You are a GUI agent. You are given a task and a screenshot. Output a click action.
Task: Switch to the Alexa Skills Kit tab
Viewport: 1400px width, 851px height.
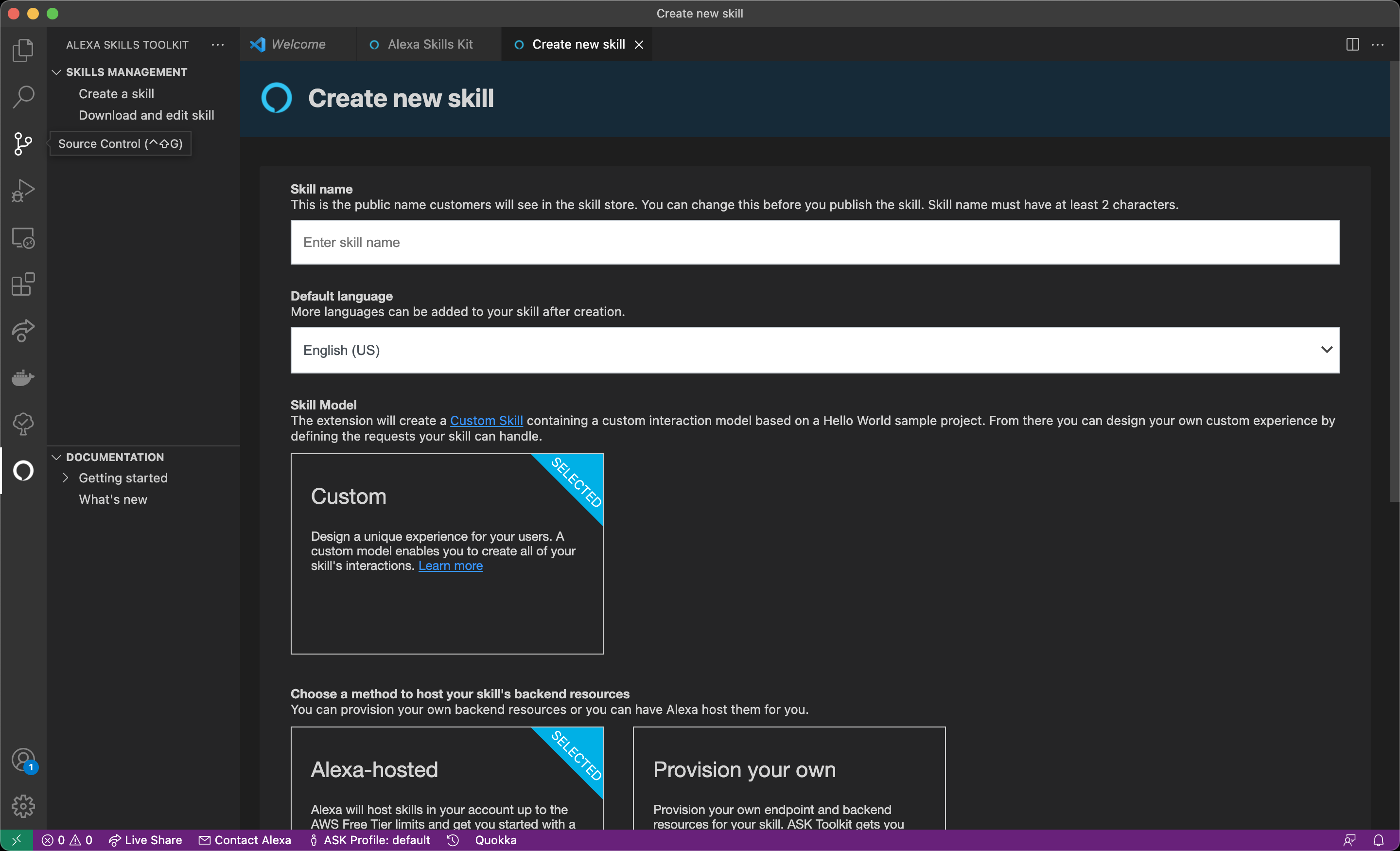(430, 44)
